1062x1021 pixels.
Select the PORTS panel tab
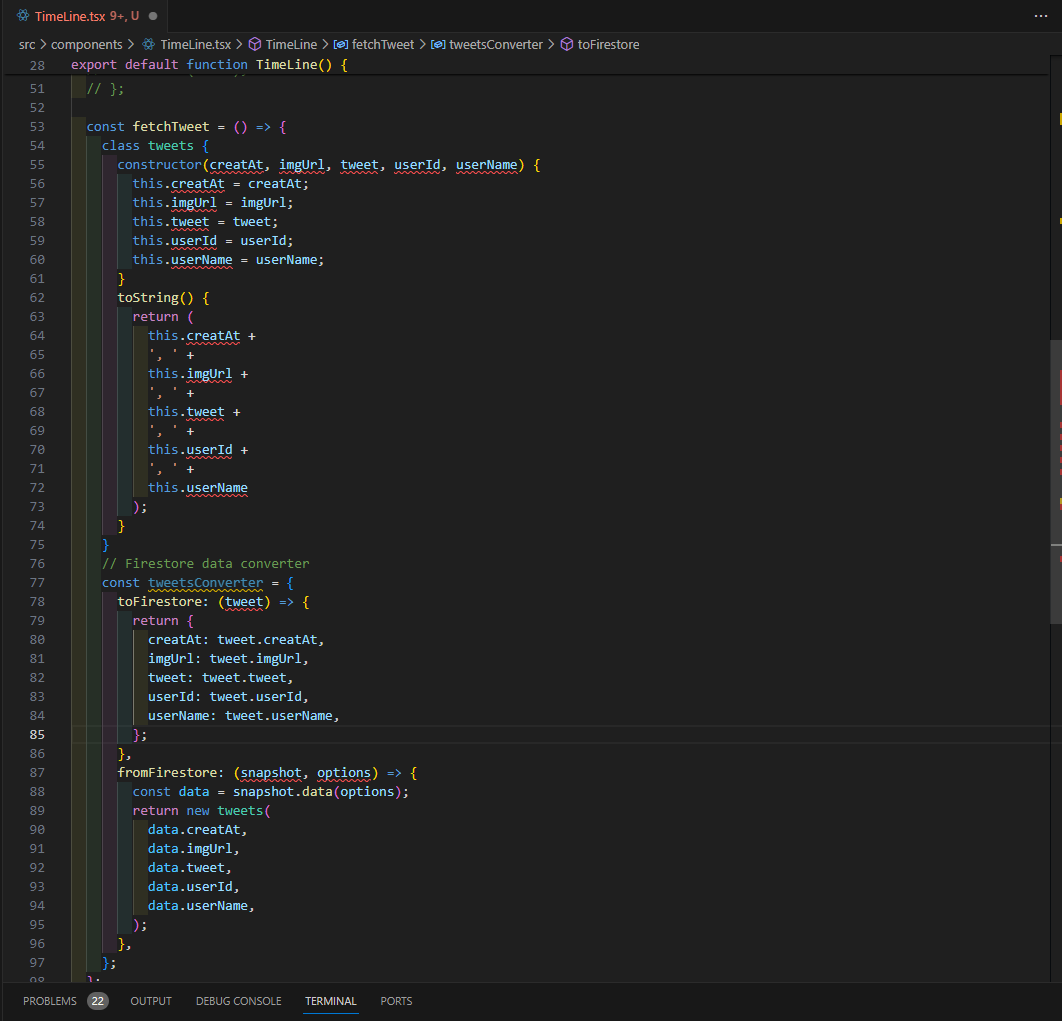click(x=396, y=1001)
